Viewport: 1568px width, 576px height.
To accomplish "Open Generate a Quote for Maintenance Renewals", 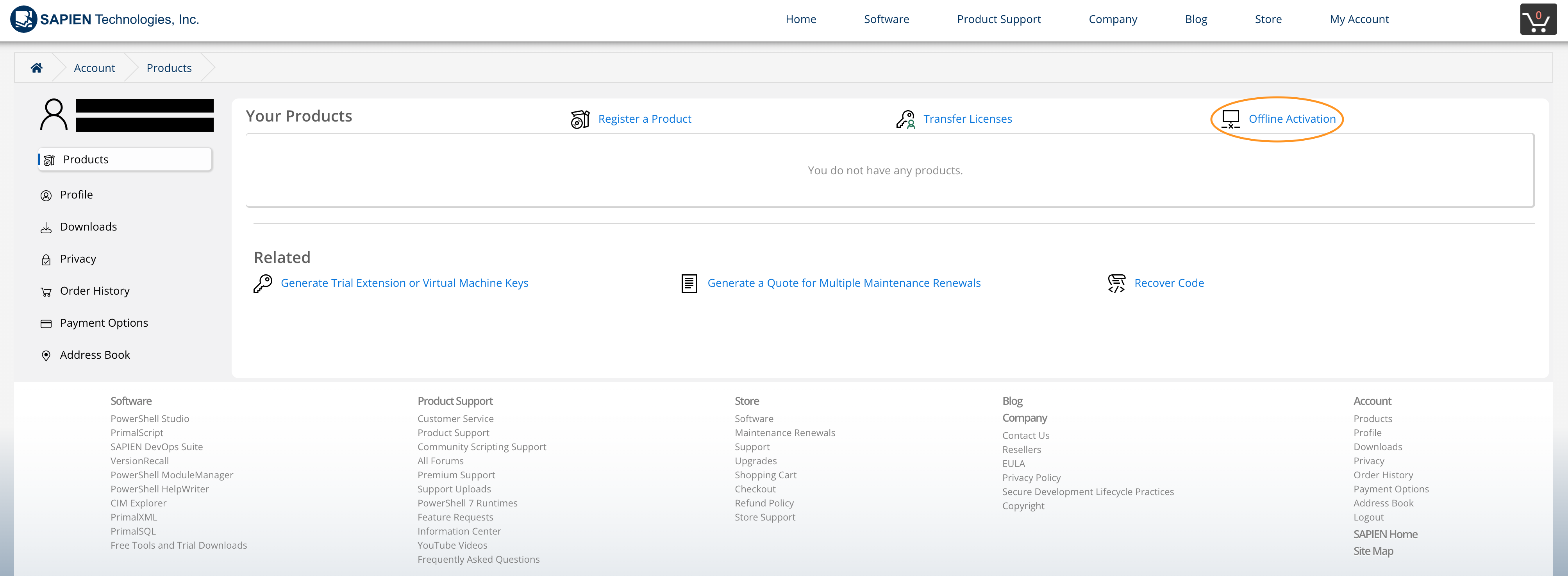I will tap(844, 283).
